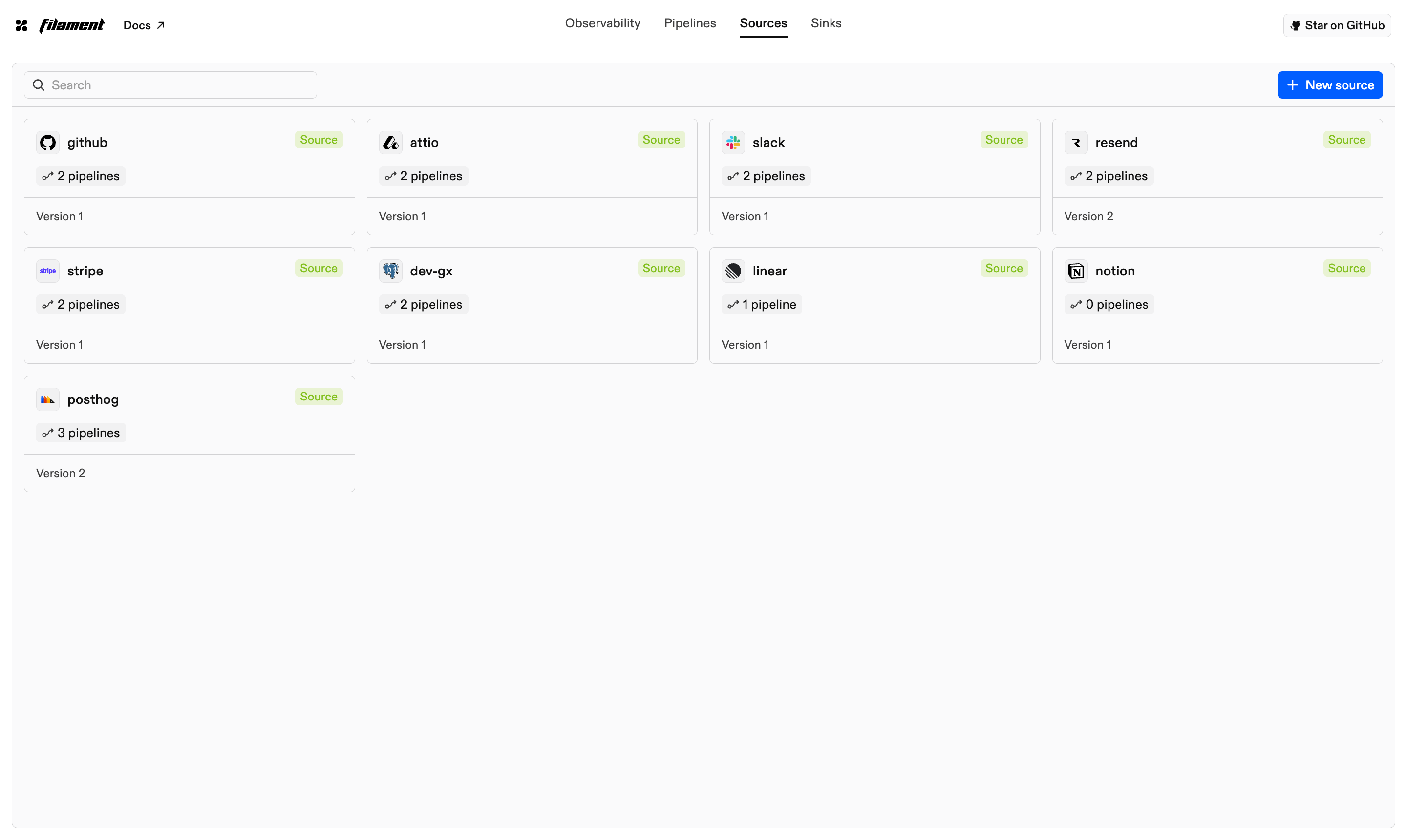Open the attio source name
Screen dimensions: 1407x840
point(424,143)
